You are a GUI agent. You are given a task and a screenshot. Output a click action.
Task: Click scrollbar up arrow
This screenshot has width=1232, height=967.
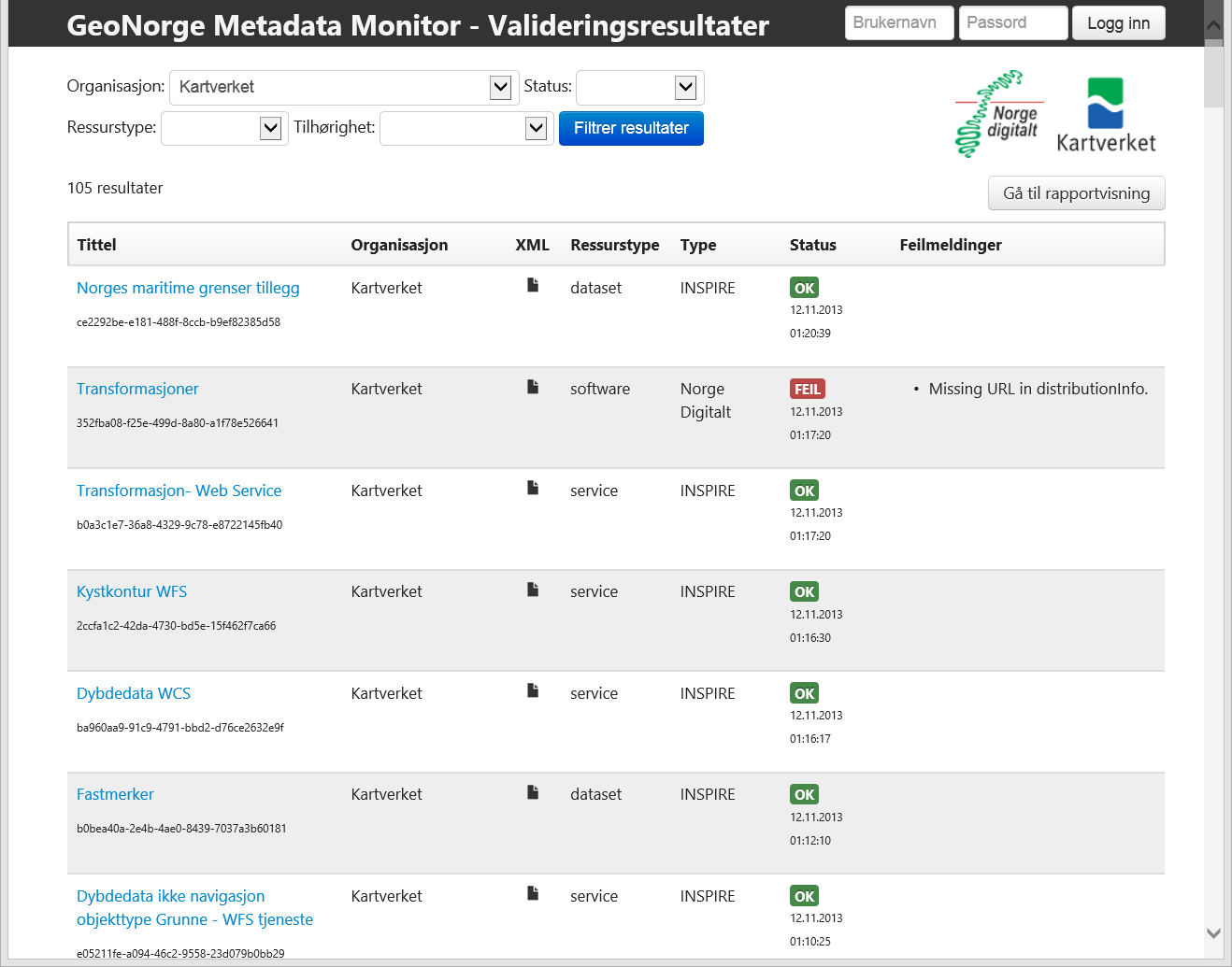1213,26
